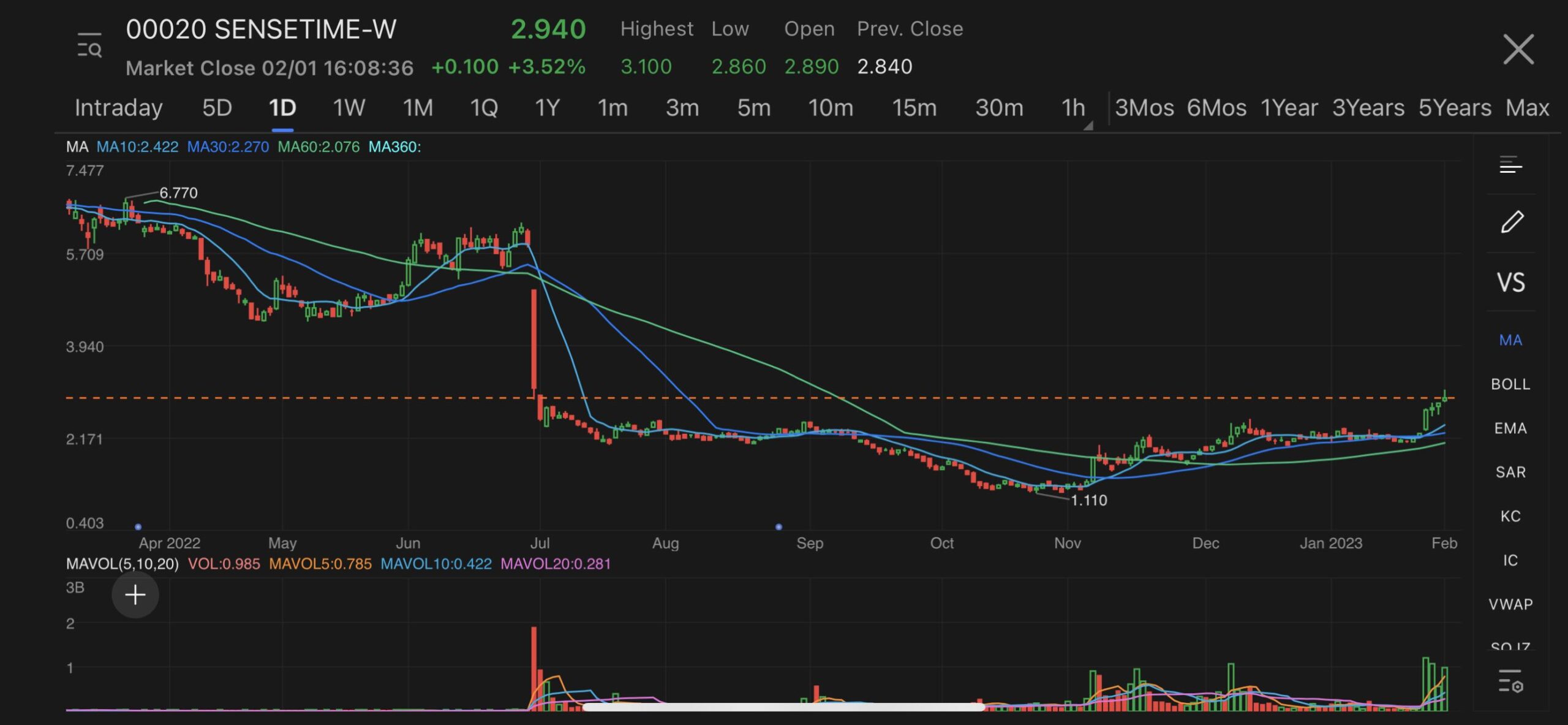
Task: Click the draw pencil tool icon
Action: [x=1511, y=222]
